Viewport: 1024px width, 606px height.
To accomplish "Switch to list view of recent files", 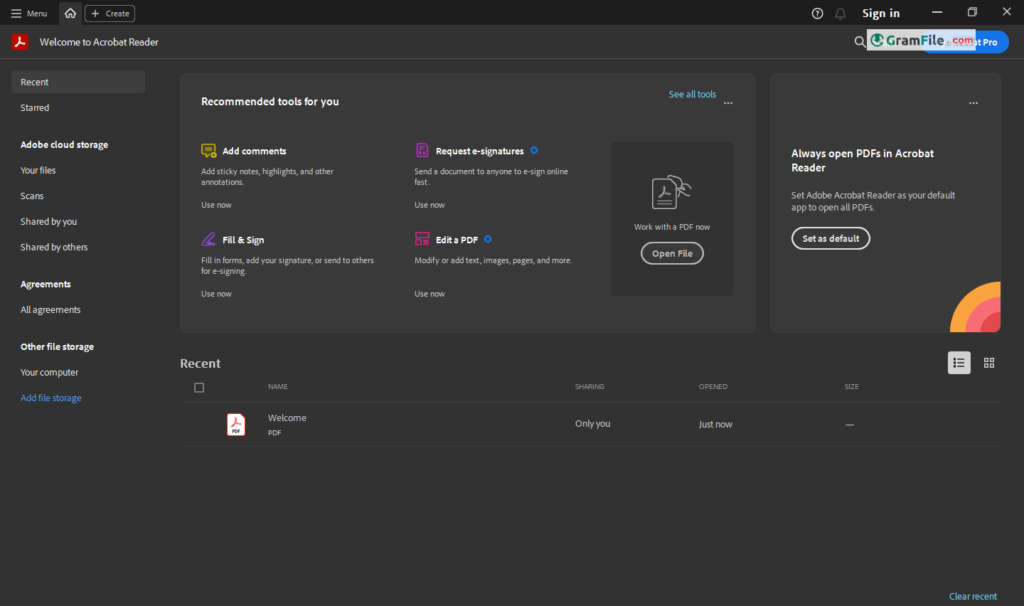I will click(958, 363).
